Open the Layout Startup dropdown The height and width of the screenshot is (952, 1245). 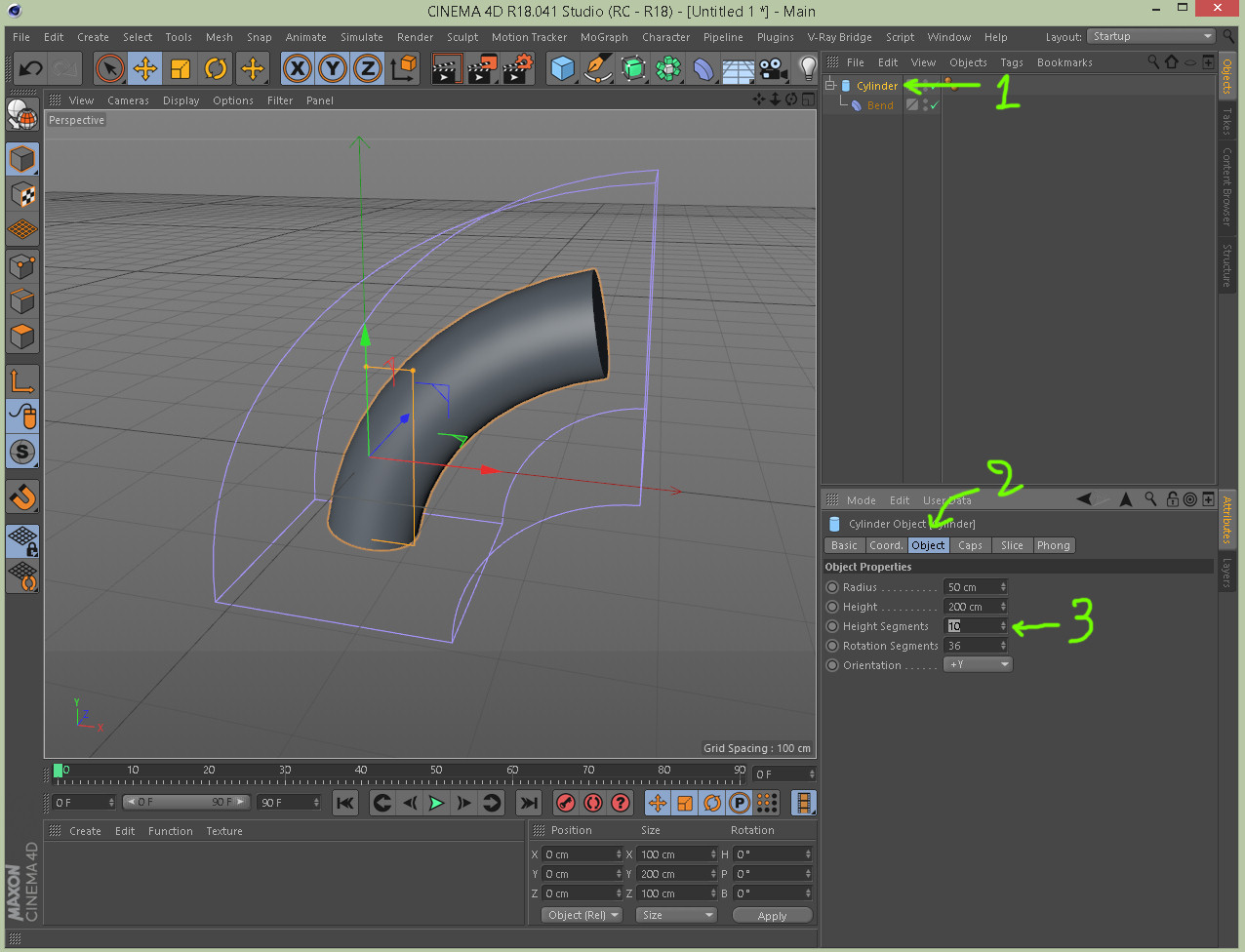click(1151, 37)
